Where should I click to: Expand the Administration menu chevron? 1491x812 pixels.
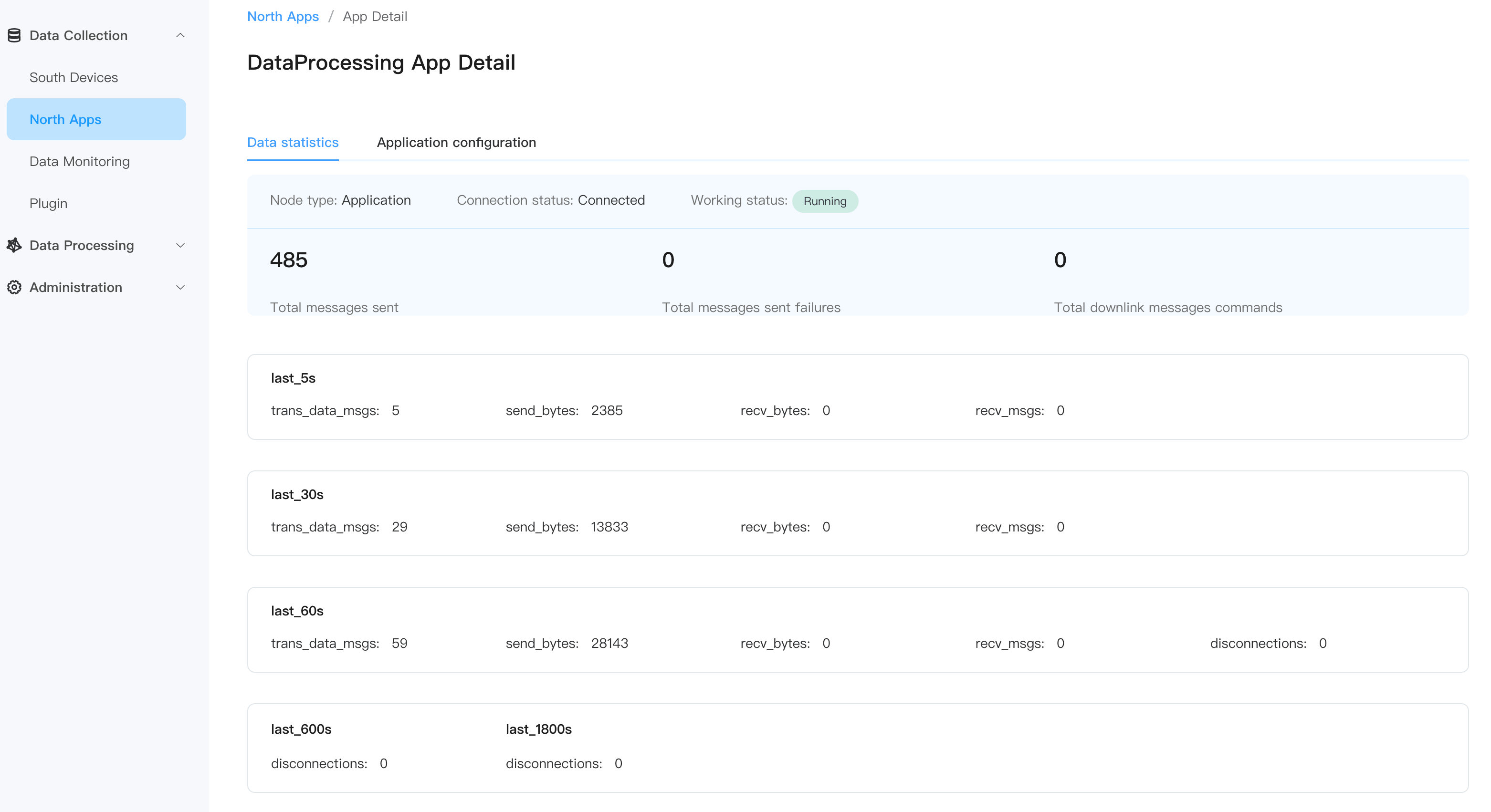point(180,287)
